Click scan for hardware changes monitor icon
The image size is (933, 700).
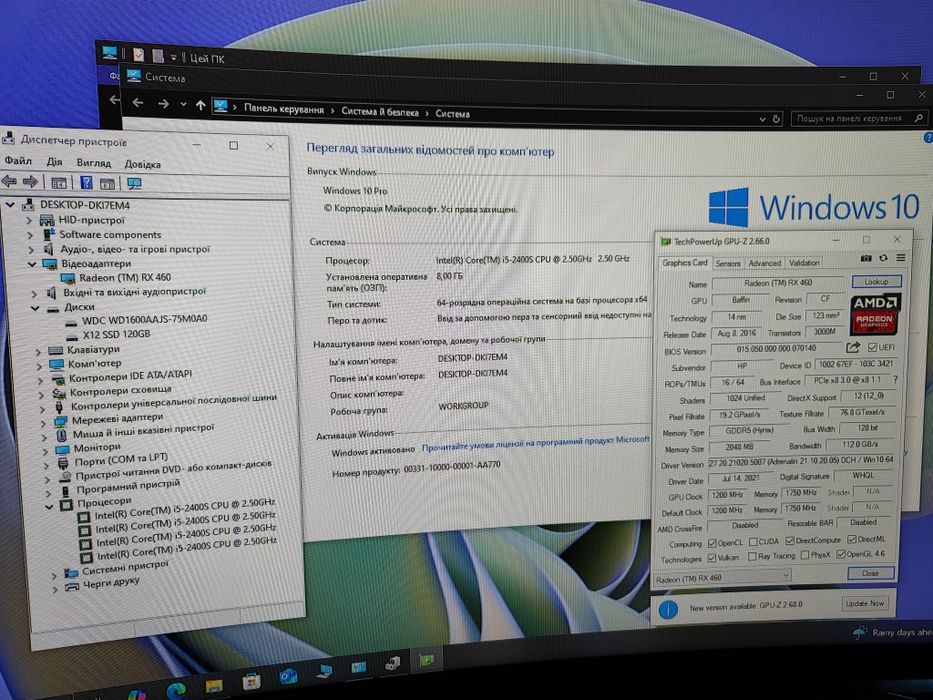pos(134,183)
